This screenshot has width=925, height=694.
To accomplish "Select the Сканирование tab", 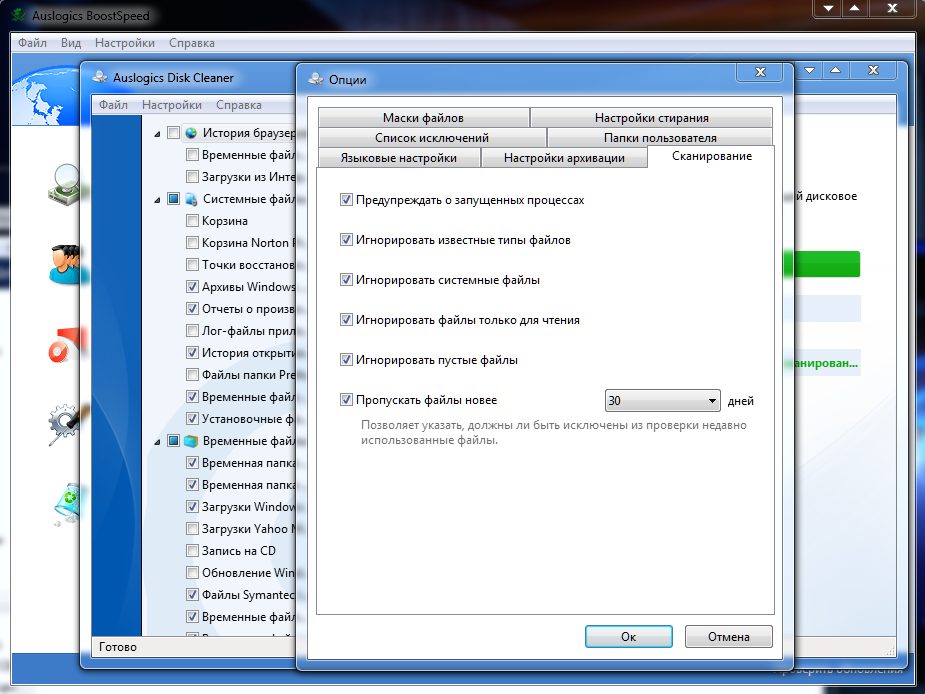I will [711, 156].
